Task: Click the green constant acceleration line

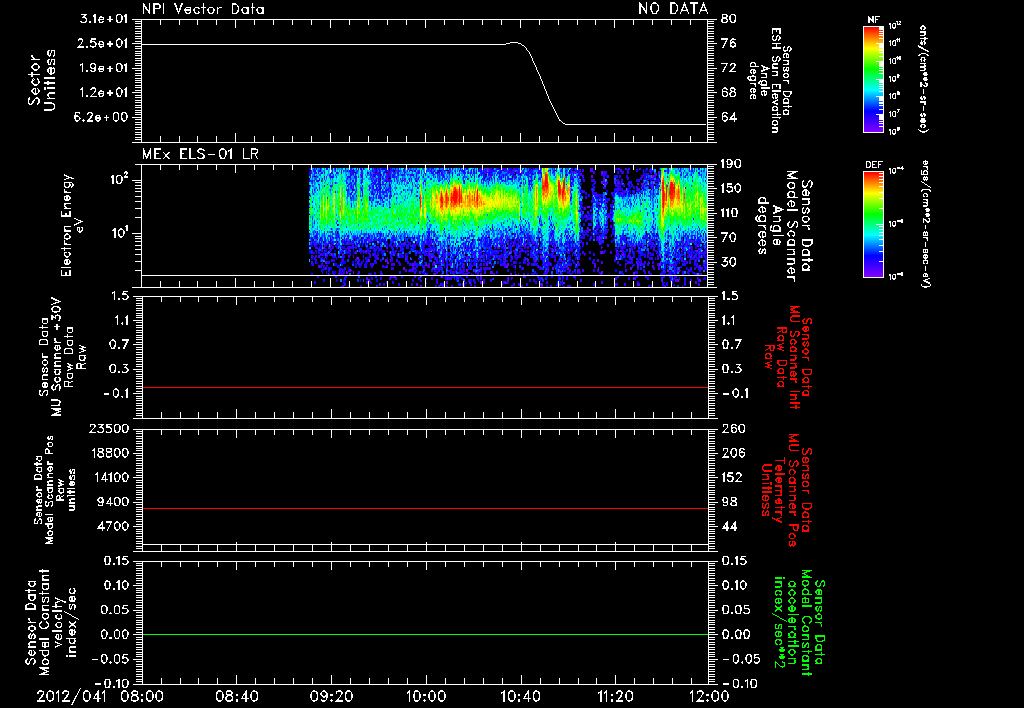Action: [x=424, y=634]
